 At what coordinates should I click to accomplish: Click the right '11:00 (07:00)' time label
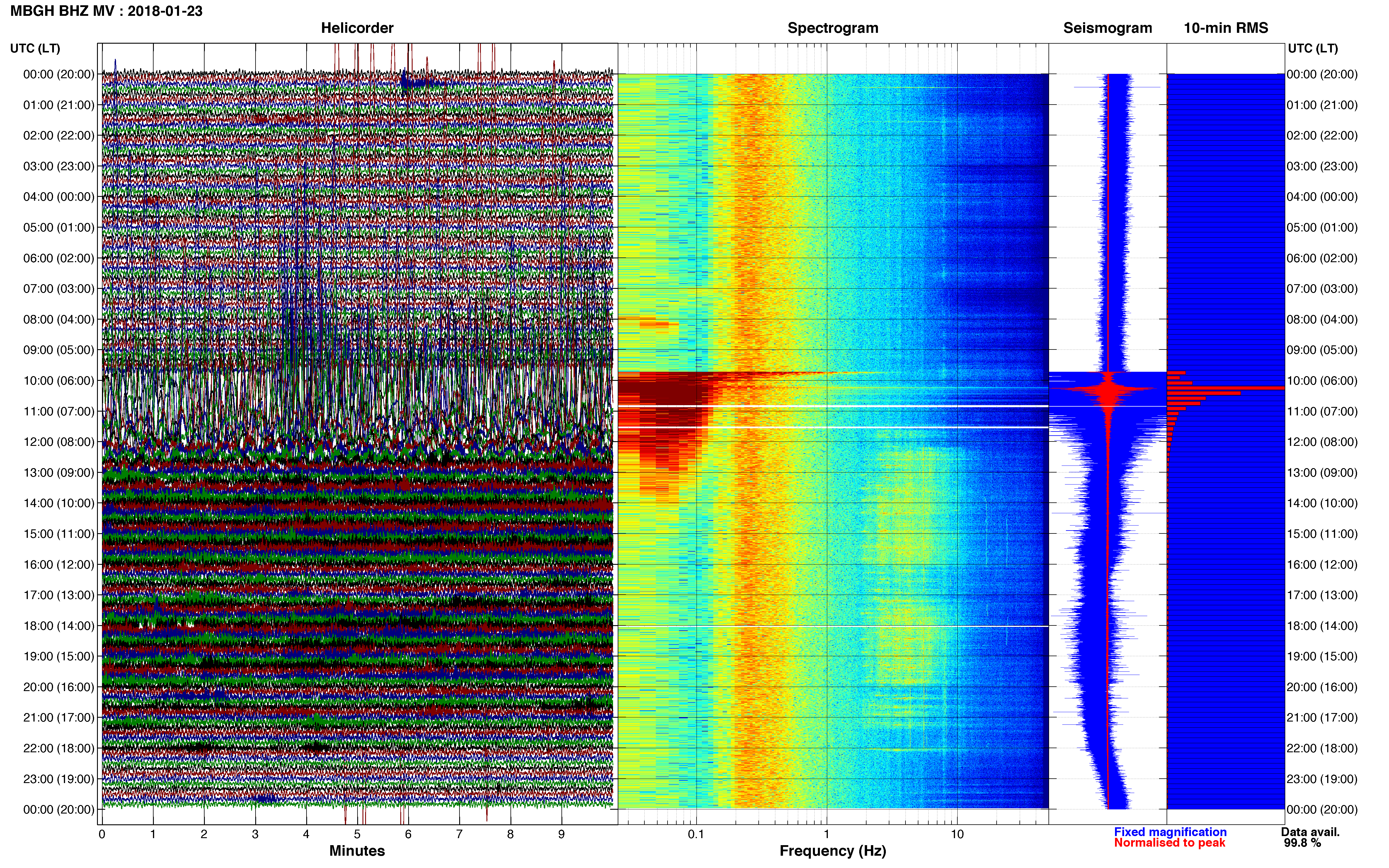click(1322, 411)
